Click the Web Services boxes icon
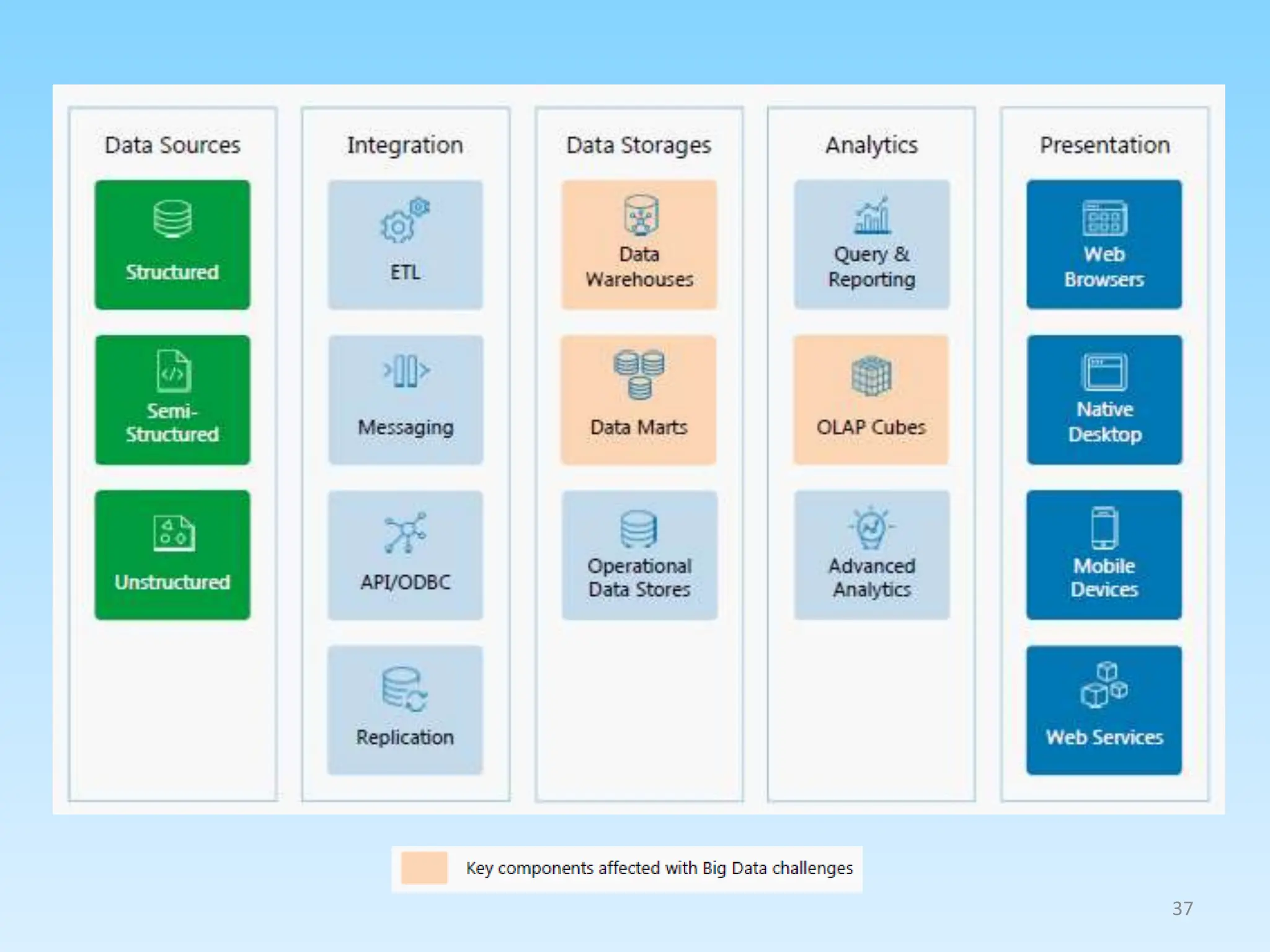The height and width of the screenshot is (952, 1270). 1104,685
